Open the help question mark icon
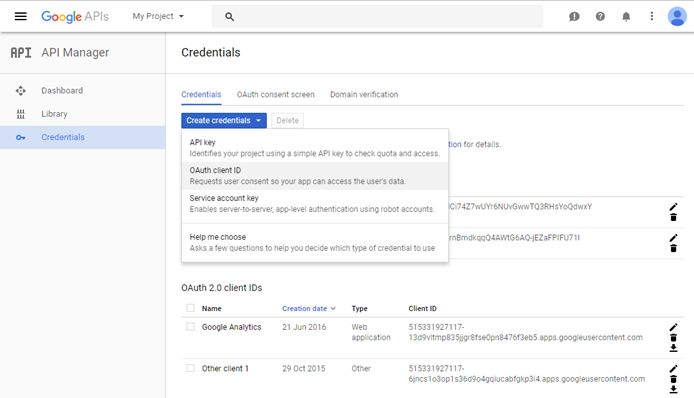 pyautogui.click(x=600, y=16)
